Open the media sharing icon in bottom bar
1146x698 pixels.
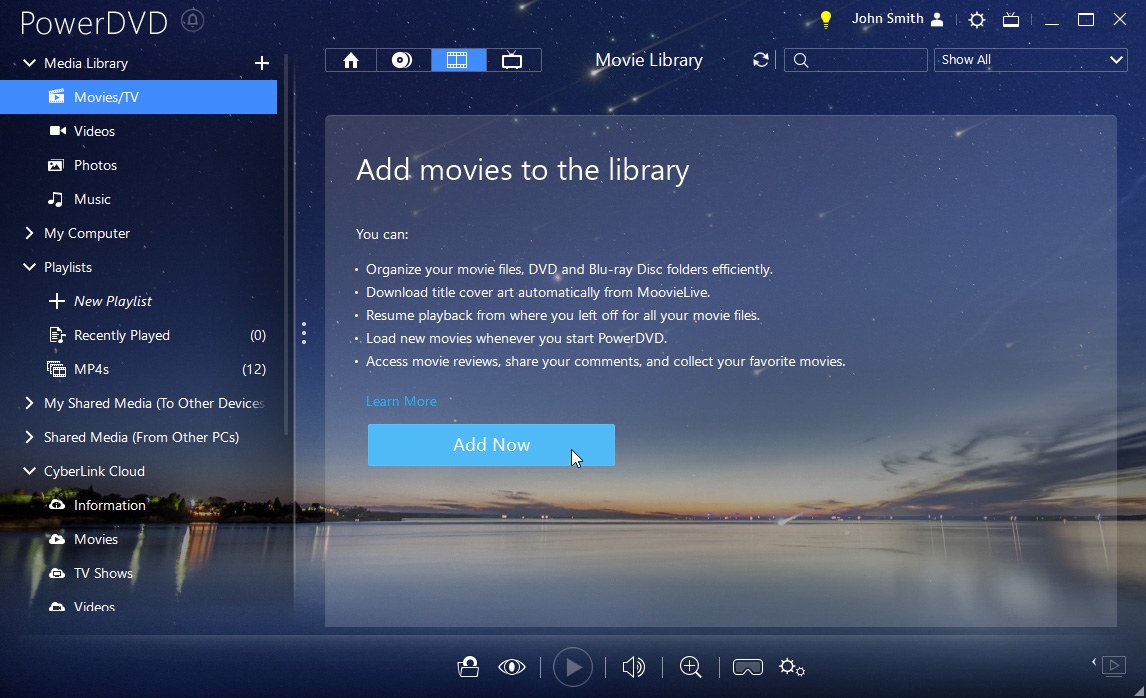point(468,667)
